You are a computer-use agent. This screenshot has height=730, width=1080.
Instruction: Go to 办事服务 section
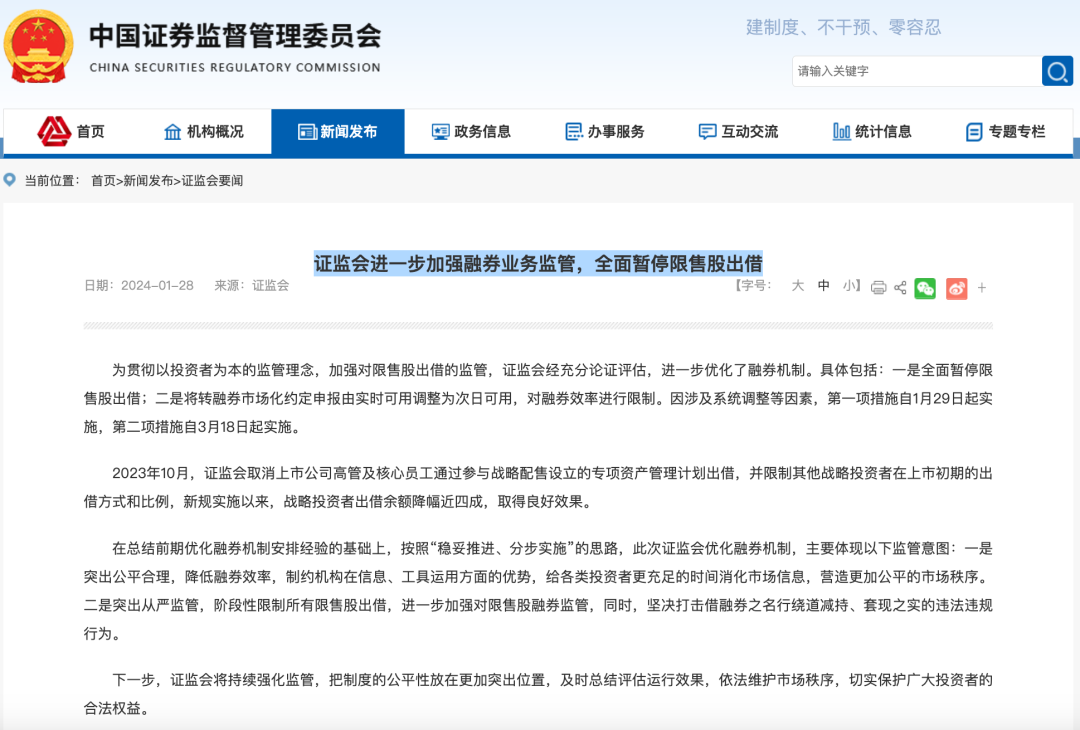605,131
